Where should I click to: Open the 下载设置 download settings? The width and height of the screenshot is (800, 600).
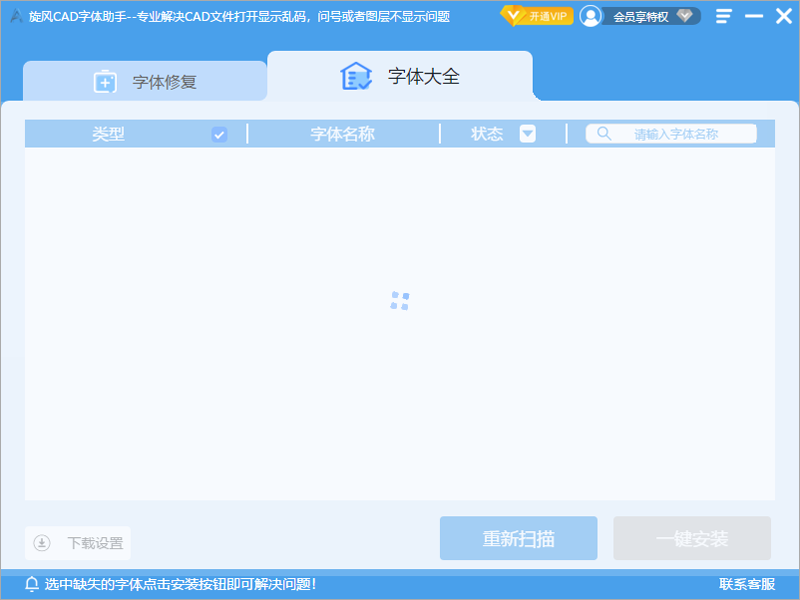(78, 543)
